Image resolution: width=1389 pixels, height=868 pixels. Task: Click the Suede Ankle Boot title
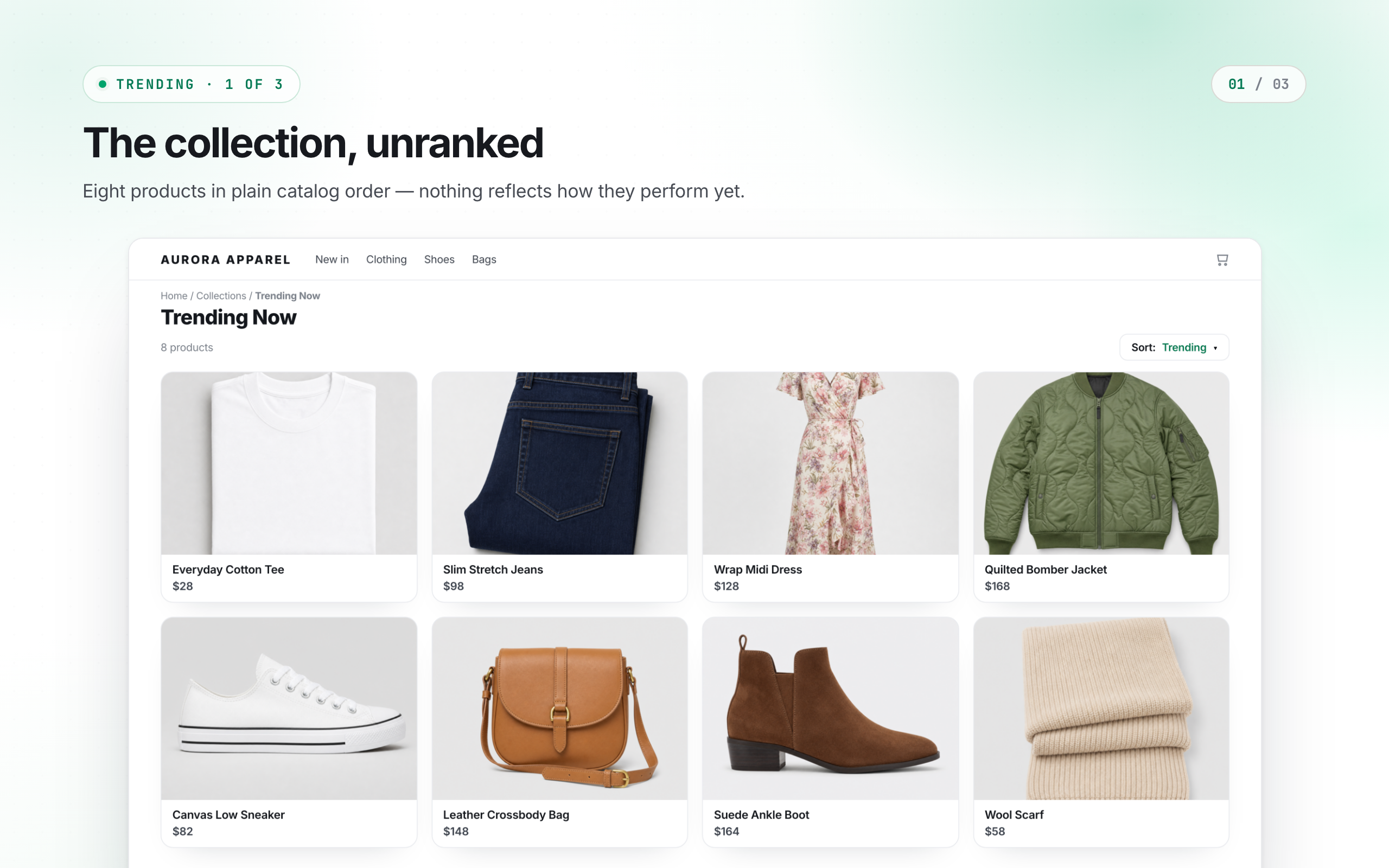coord(761,815)
